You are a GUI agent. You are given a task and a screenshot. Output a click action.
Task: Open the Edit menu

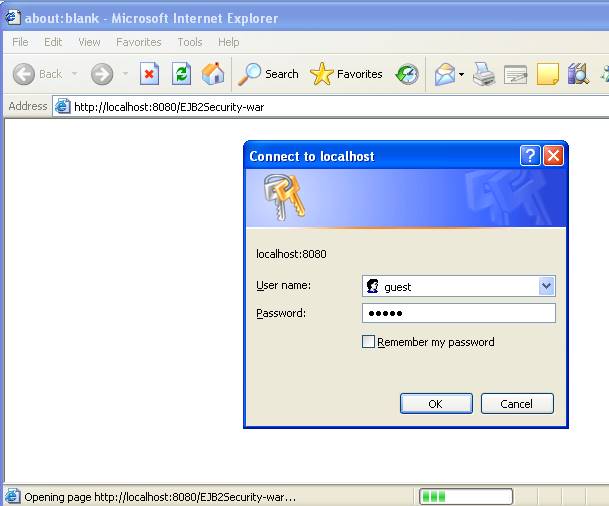click(53, 42)
